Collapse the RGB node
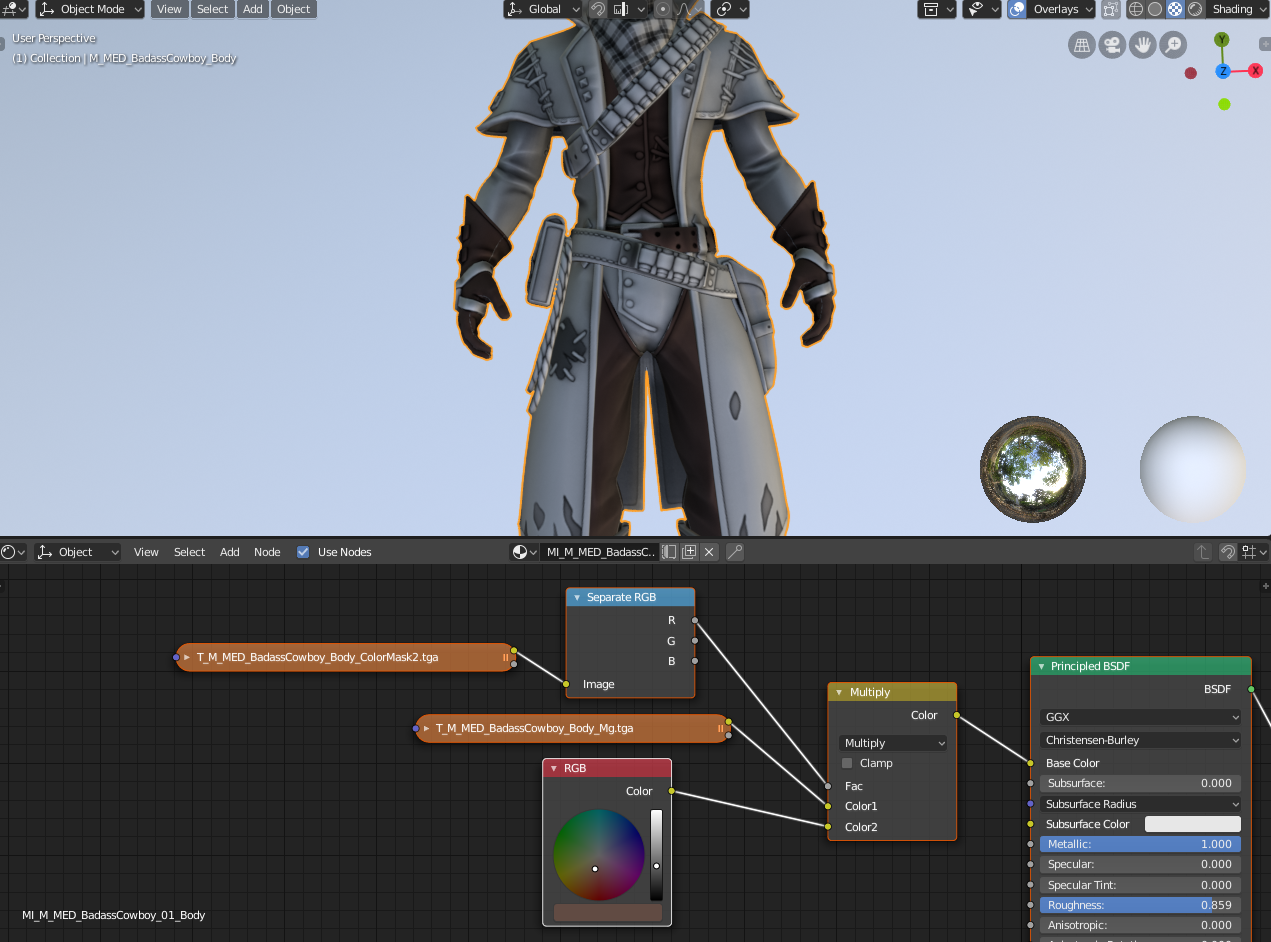 [x=553, y=768]
